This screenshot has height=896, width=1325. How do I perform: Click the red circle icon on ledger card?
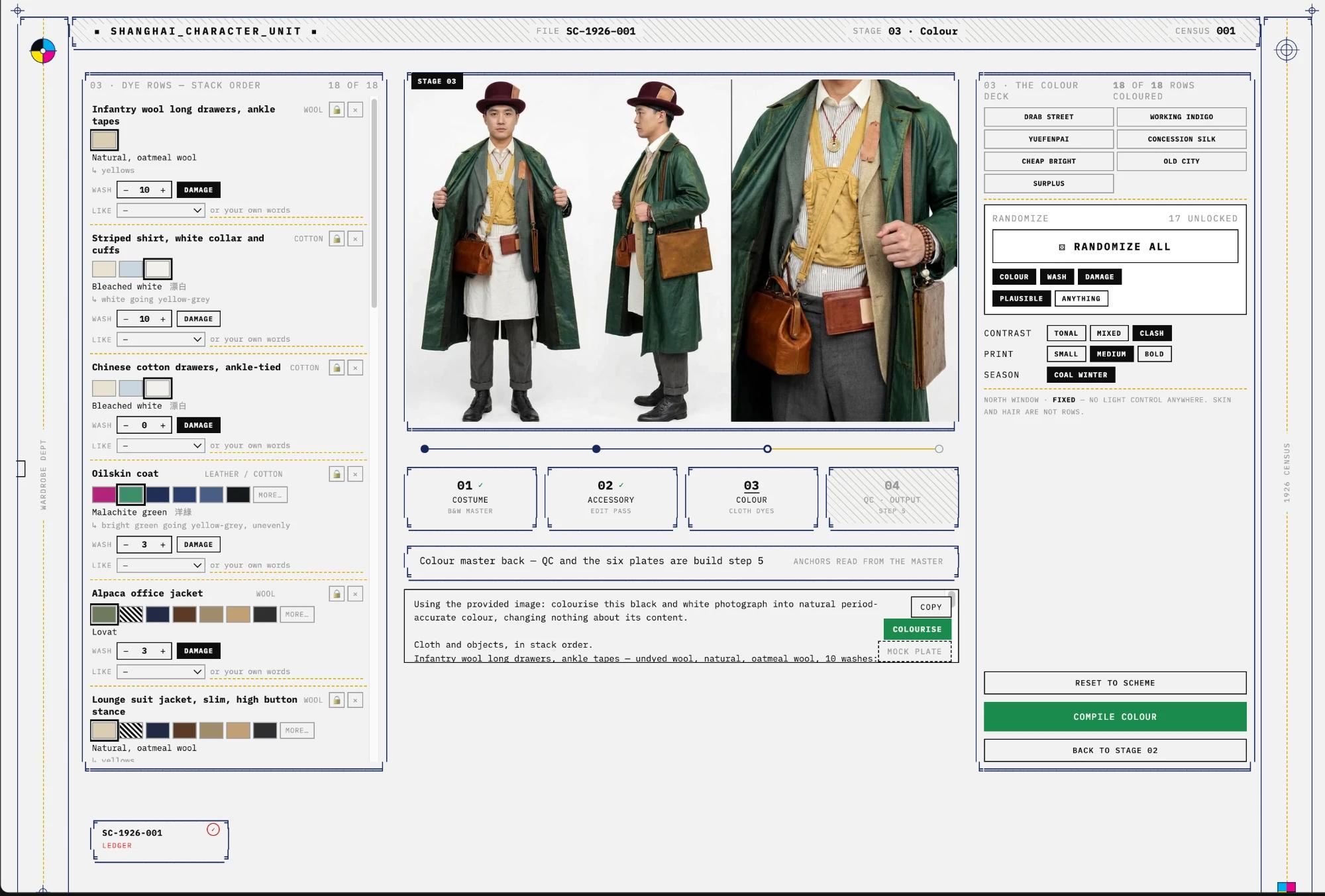coord(213,830)
